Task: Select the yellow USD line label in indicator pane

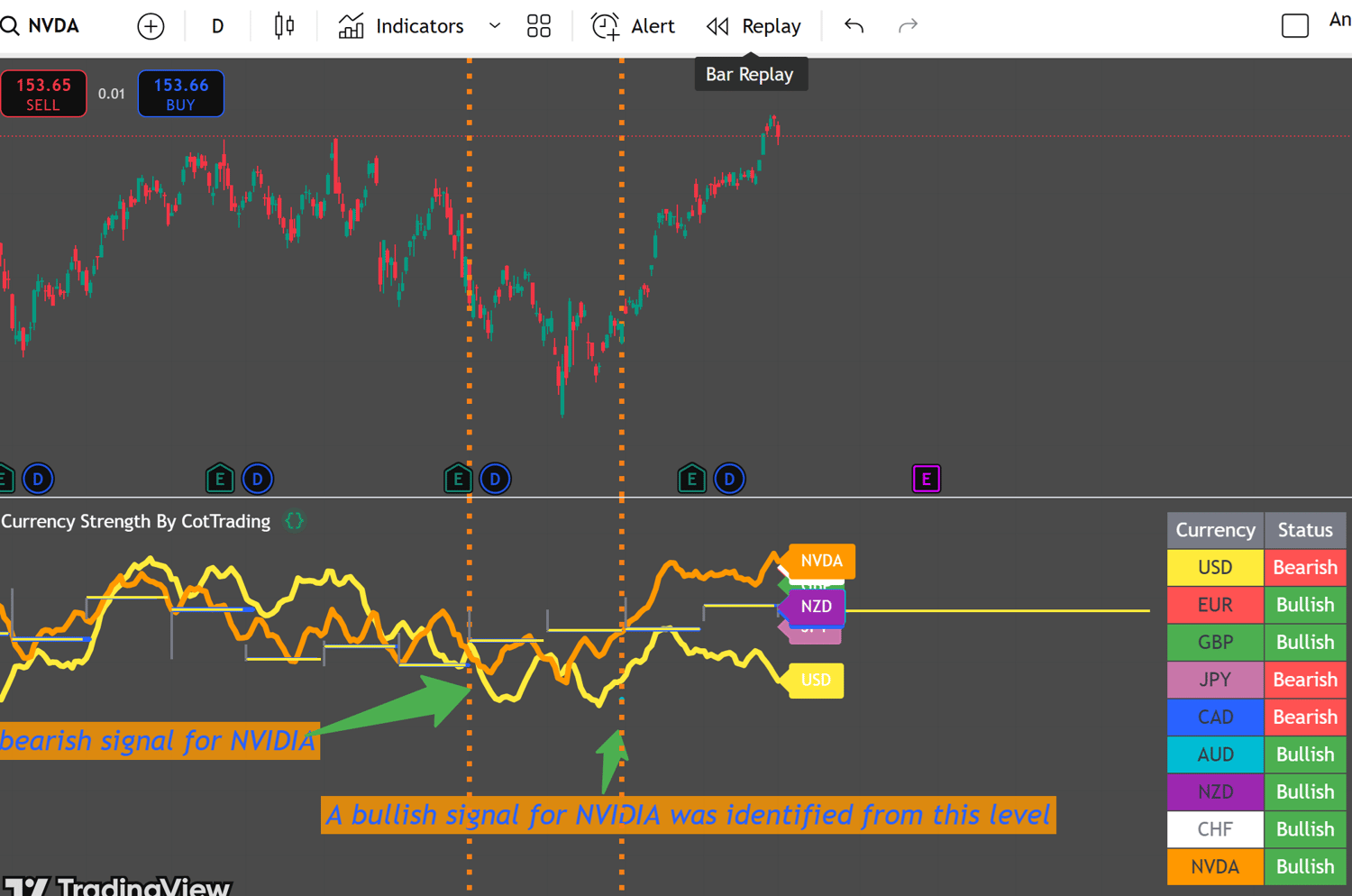Action: click(x=815, y=681)
